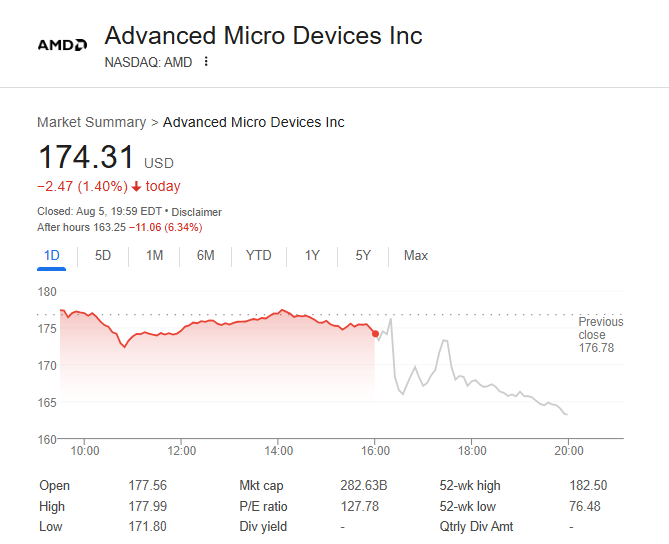Select the 1D chart range tab
Viewport: 669px width, 544px height.
[52, 256]
